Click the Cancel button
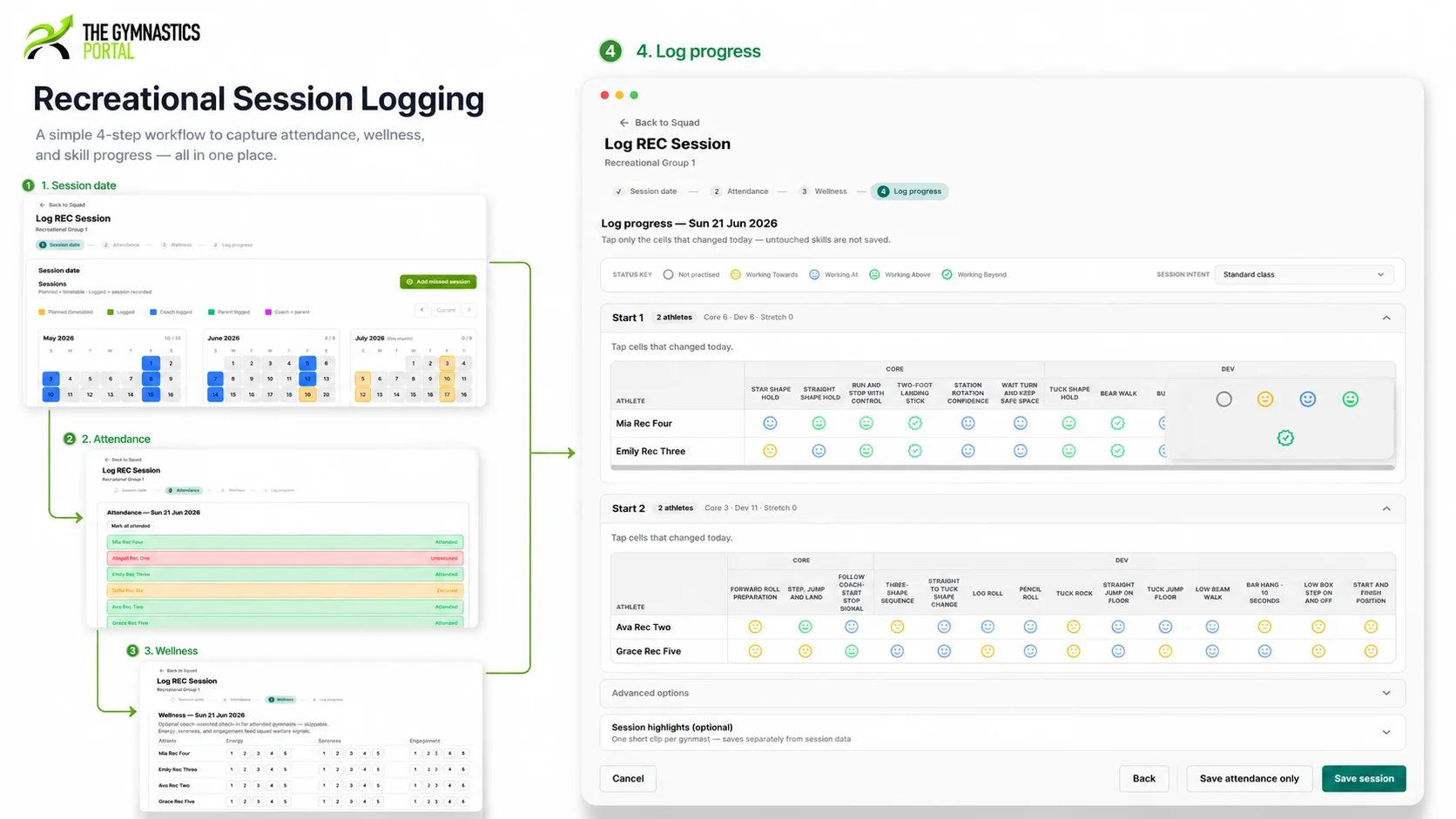1456x819 pixels. 628,778
